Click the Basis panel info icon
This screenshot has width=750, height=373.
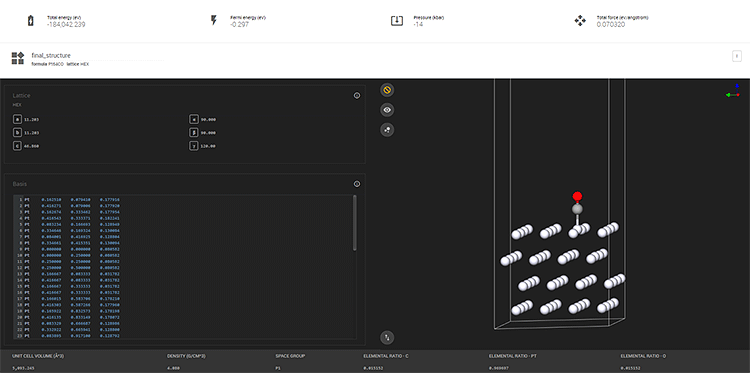[356, 184]
